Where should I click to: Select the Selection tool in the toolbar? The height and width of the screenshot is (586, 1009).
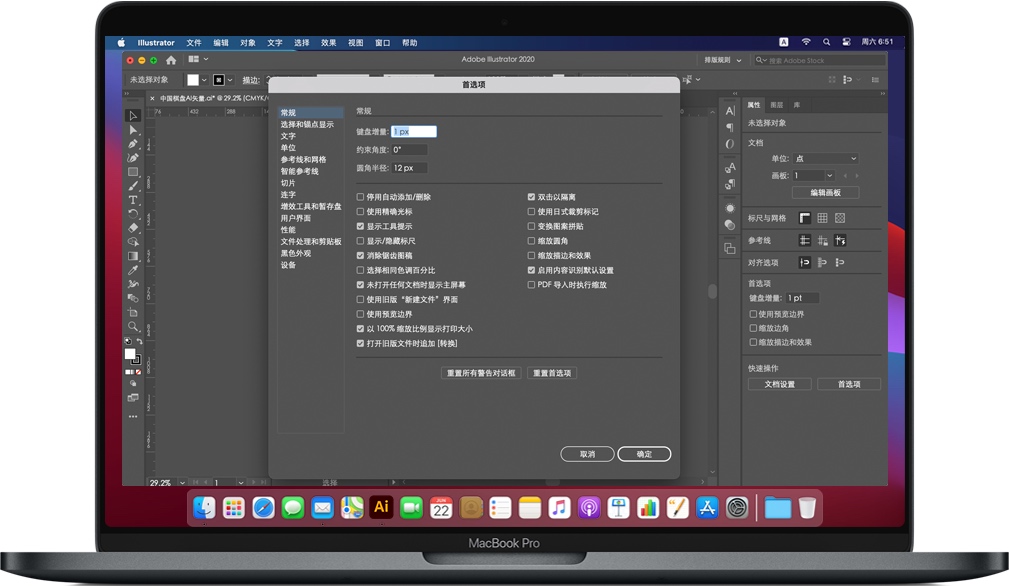[x=133, y=115]
